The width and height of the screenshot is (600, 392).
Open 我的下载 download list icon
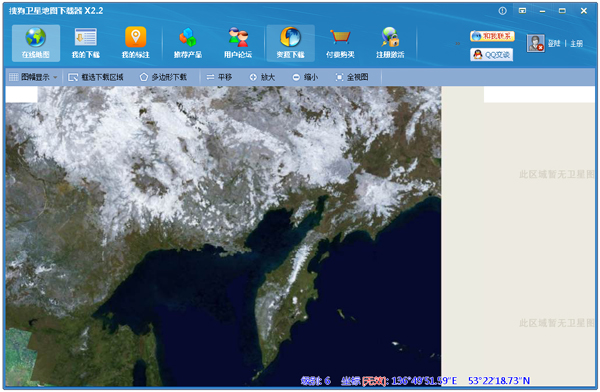[85, 37]
